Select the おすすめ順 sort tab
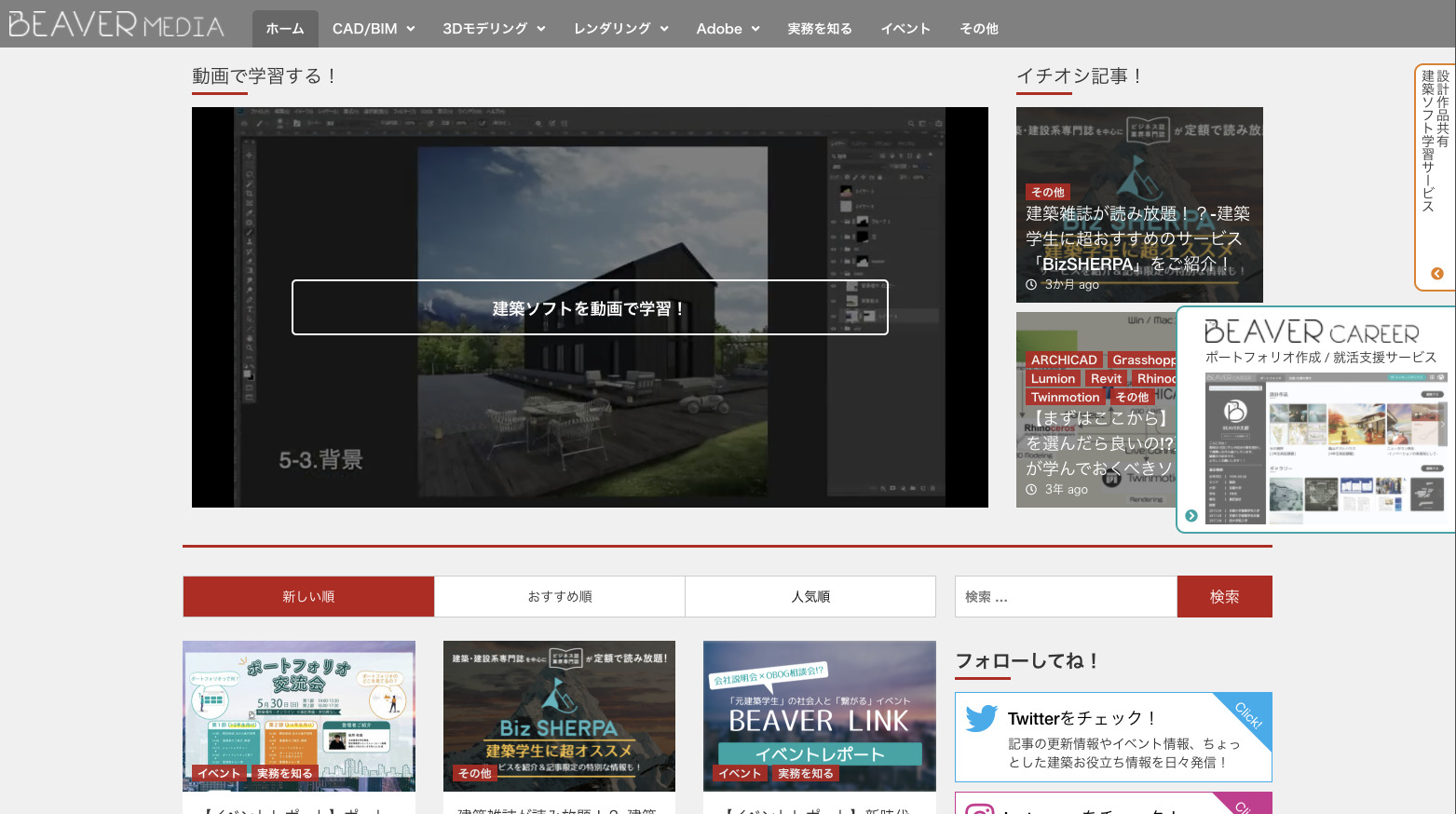This screenshot has height=814, width=1456. 560,596
